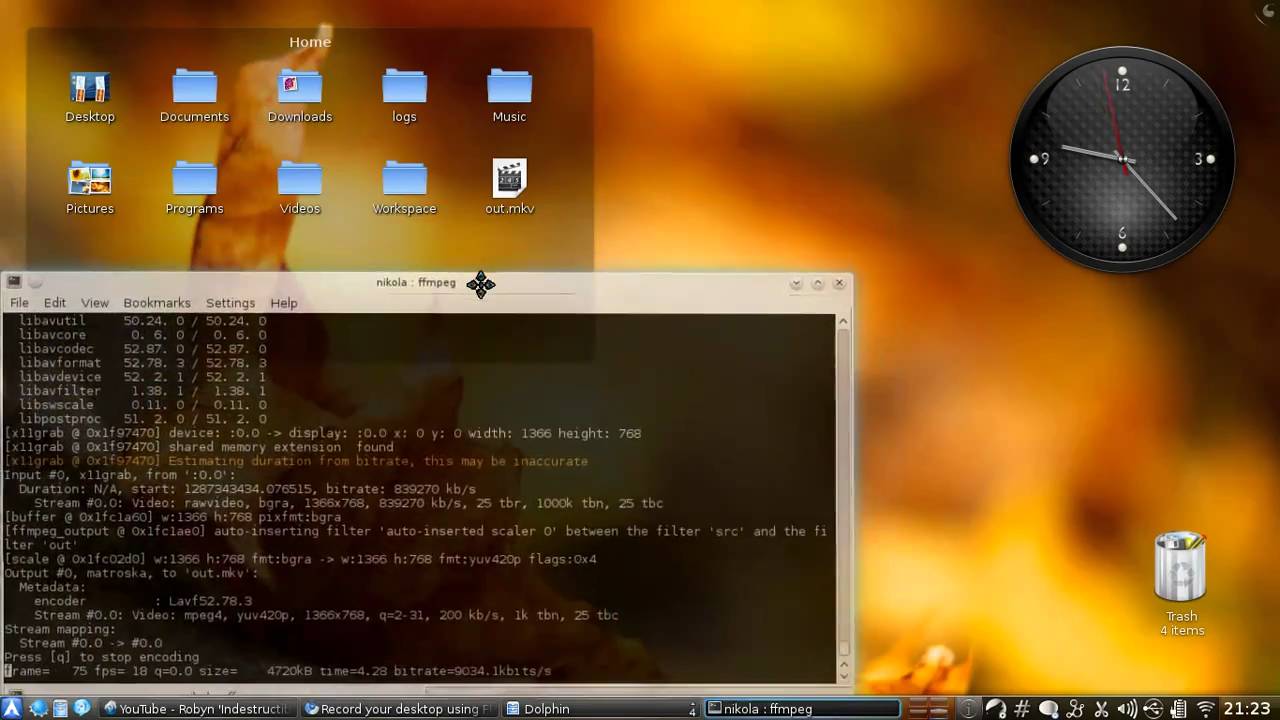Screen dimensions: 1280x720
Task: Switch to YouTube Robyn taskbar window
Action: [x=198, y=709]
